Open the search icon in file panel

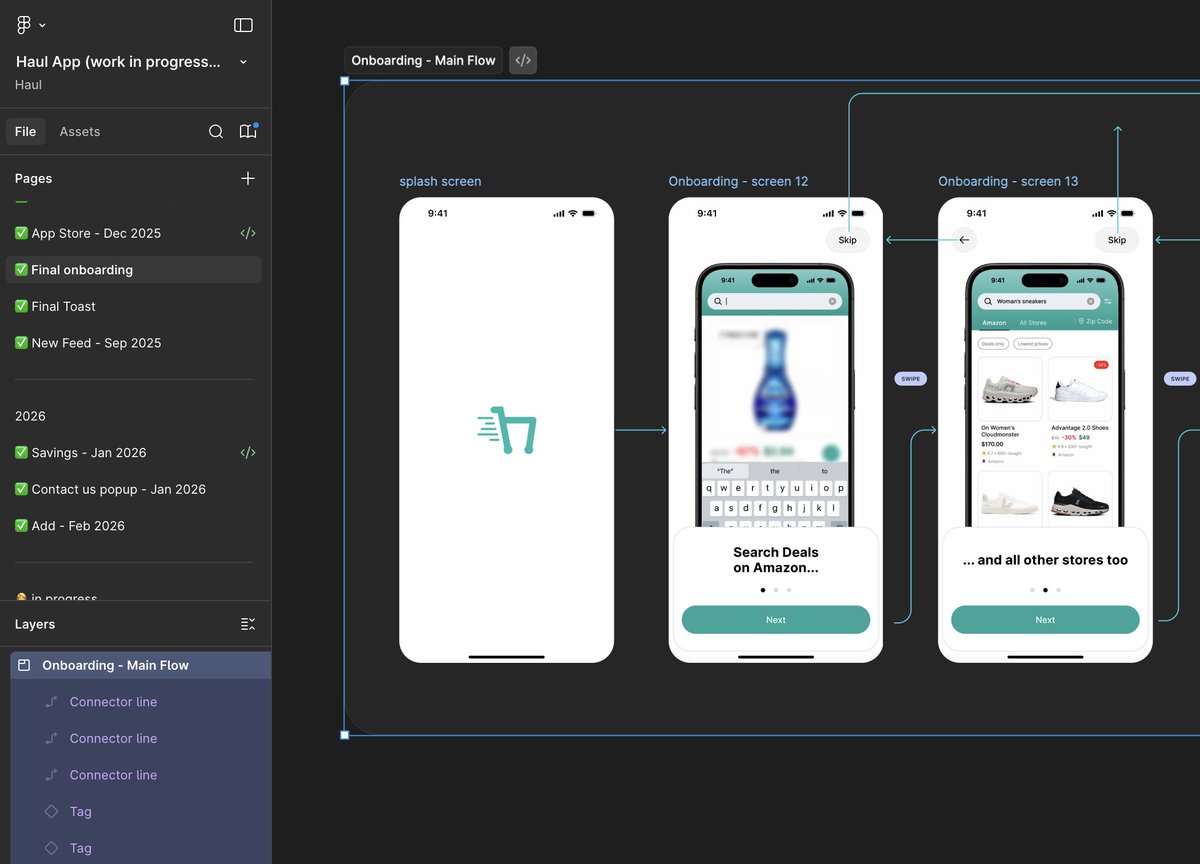pyautogui.click(x=216, y=132)
